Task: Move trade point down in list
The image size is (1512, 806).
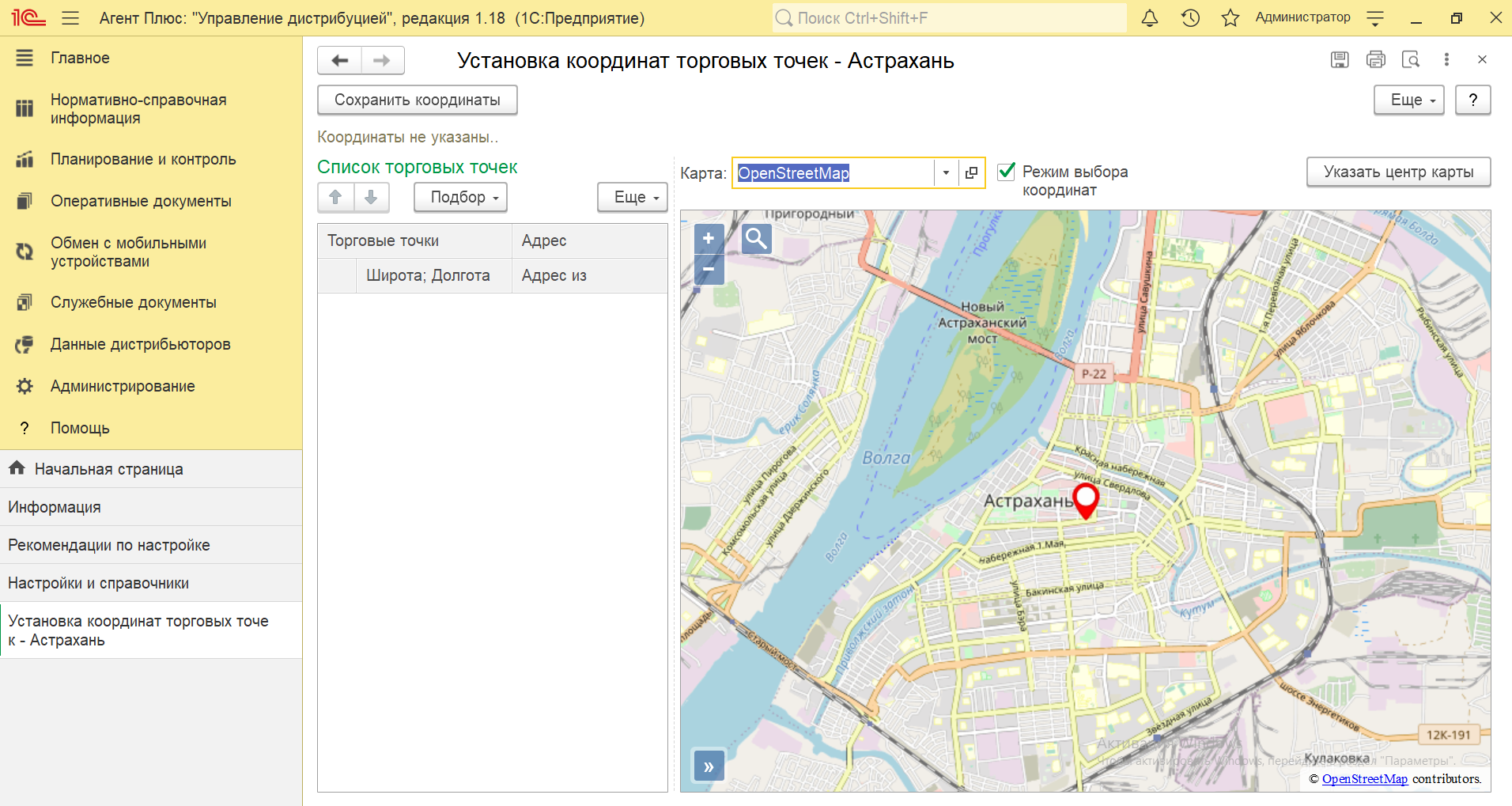Action: [371, 197]
